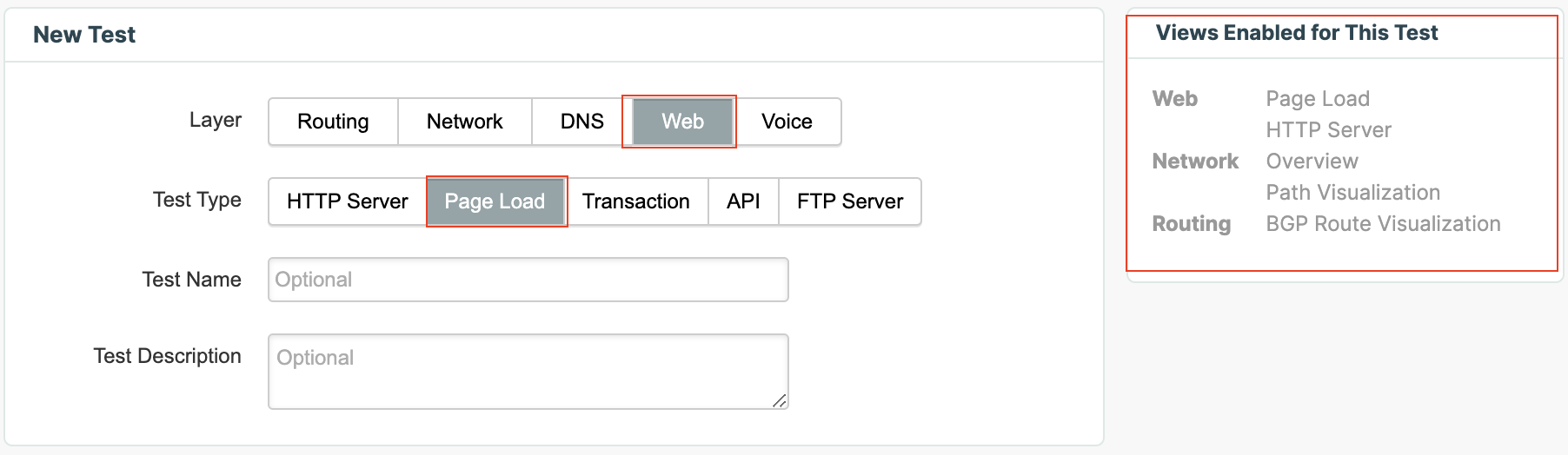The image size is (1568, 455).
Task: Click into the Test Name field
Action: [x=528, y=280]
